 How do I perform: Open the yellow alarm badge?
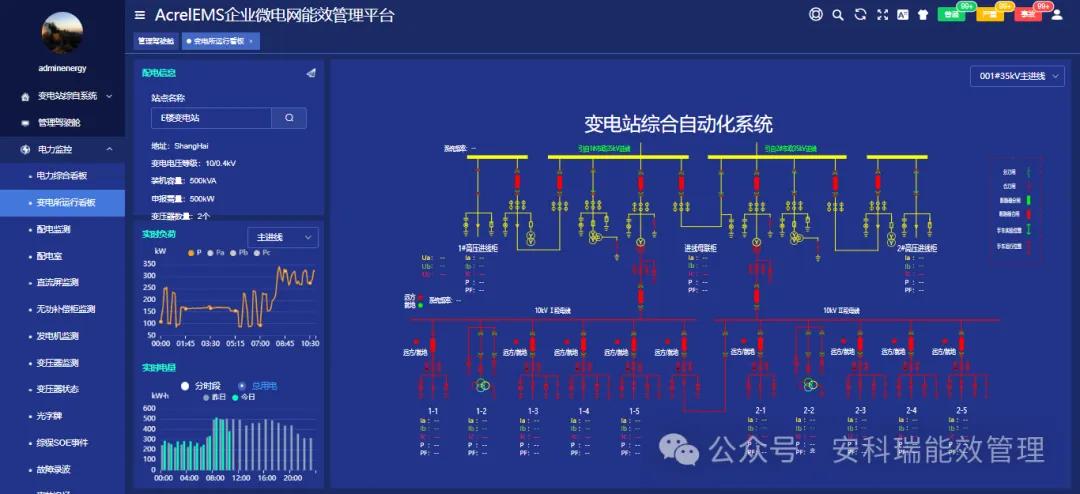click(x=990, y=14)
